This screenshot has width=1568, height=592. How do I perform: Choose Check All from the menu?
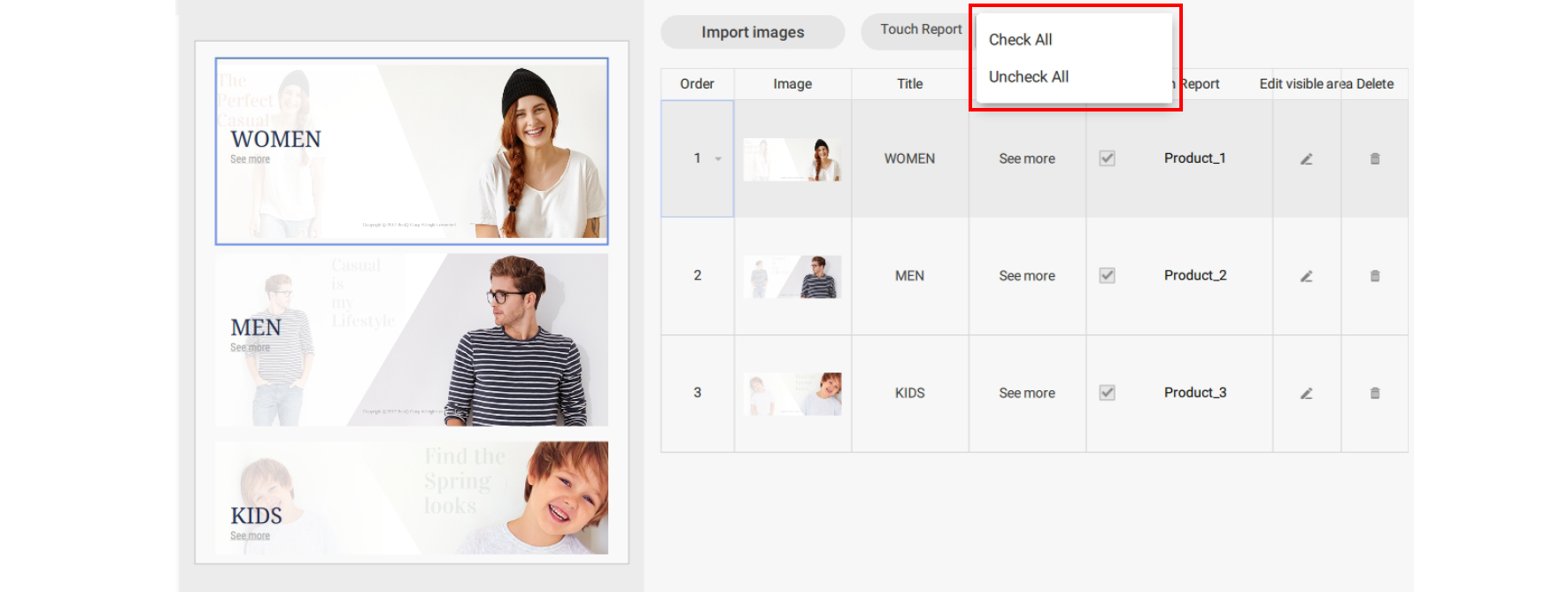(x=1020, y=40)
